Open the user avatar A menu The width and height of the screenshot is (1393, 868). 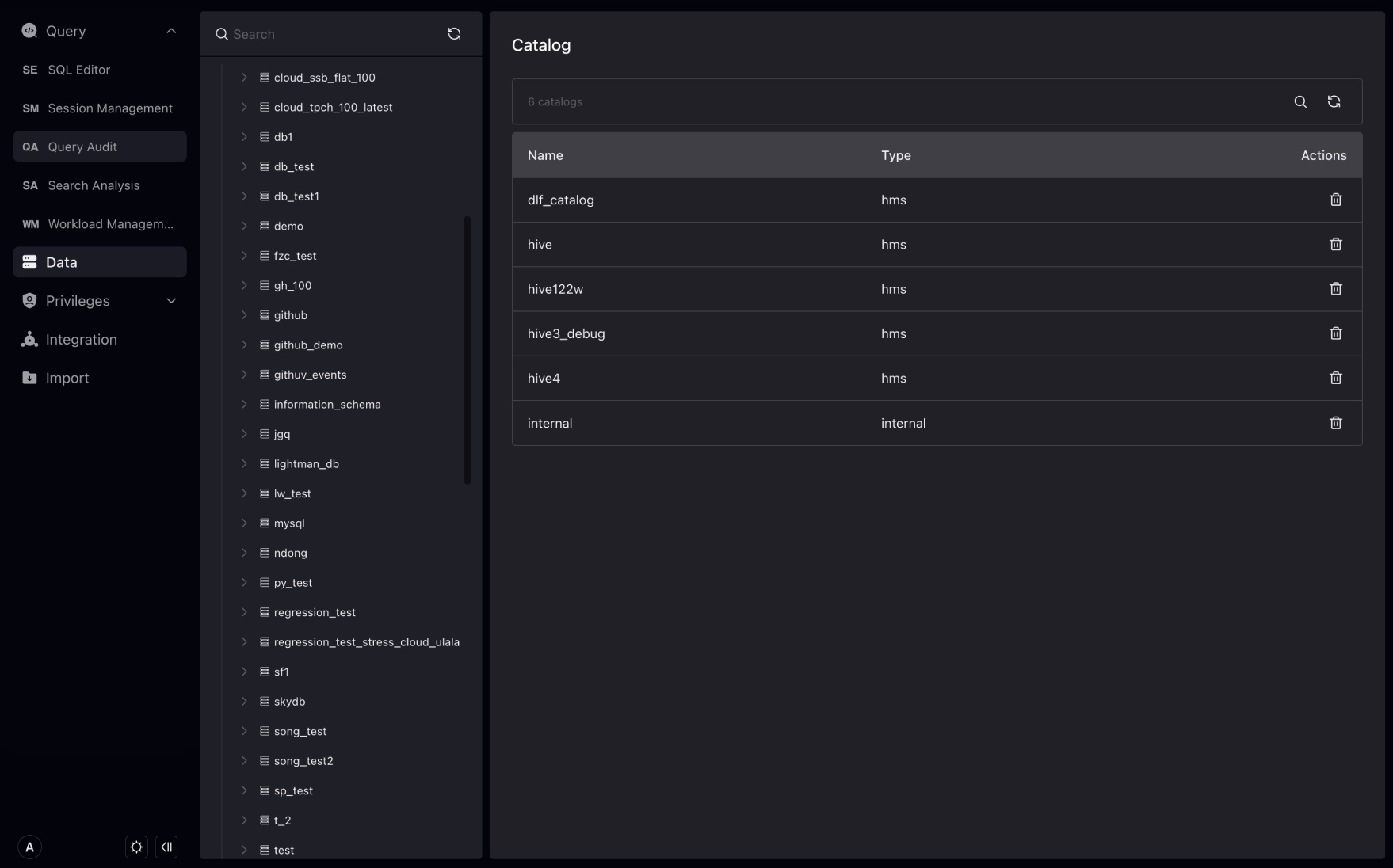pyautogui.click(x=29, y=847)
